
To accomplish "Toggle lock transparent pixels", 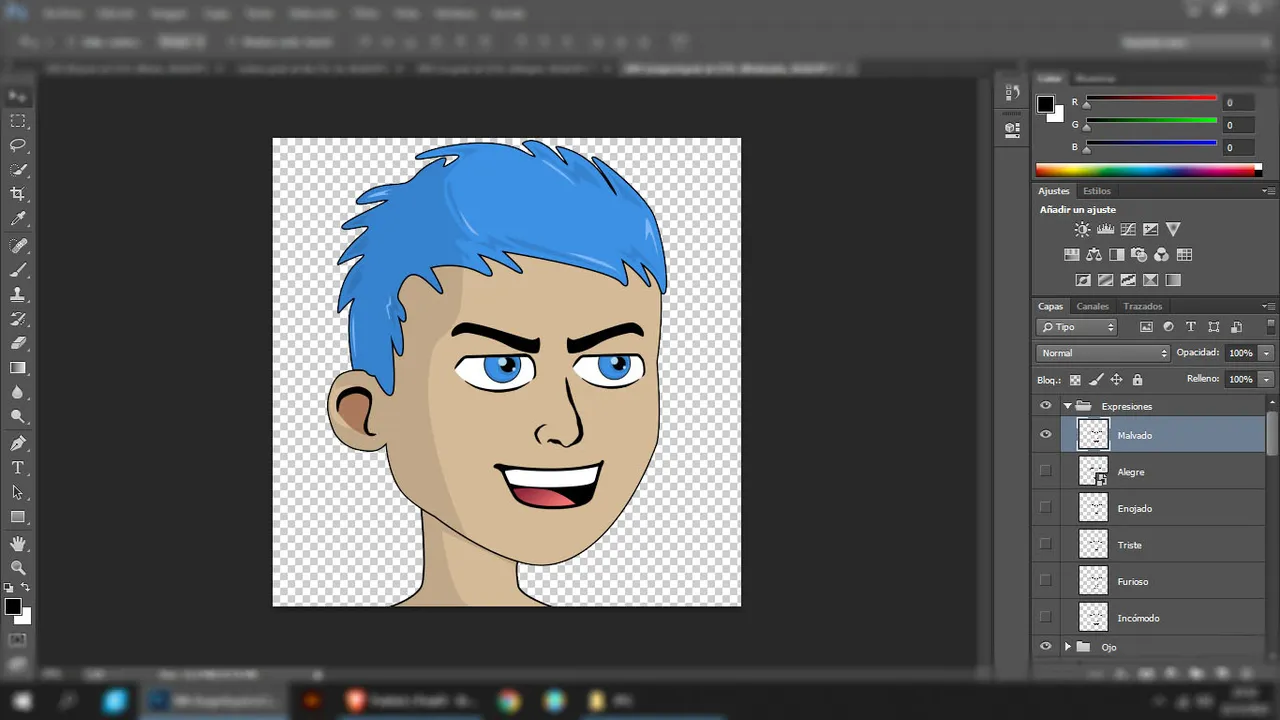I will 1075,380.
